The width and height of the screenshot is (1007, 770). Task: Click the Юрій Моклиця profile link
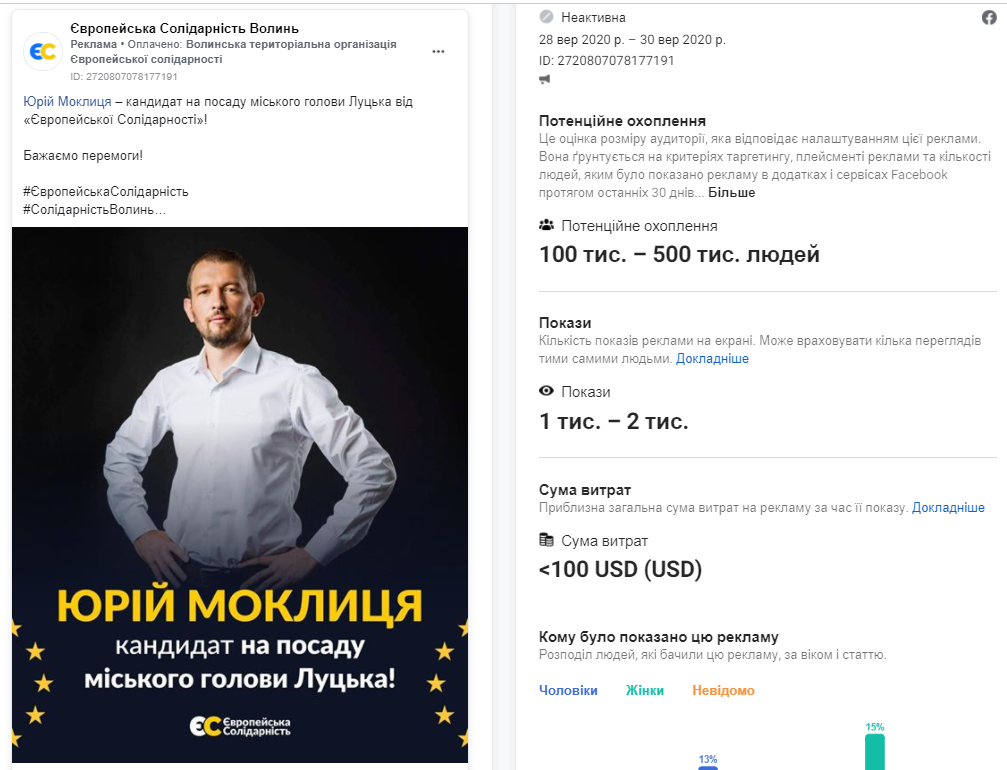[67, 102]
